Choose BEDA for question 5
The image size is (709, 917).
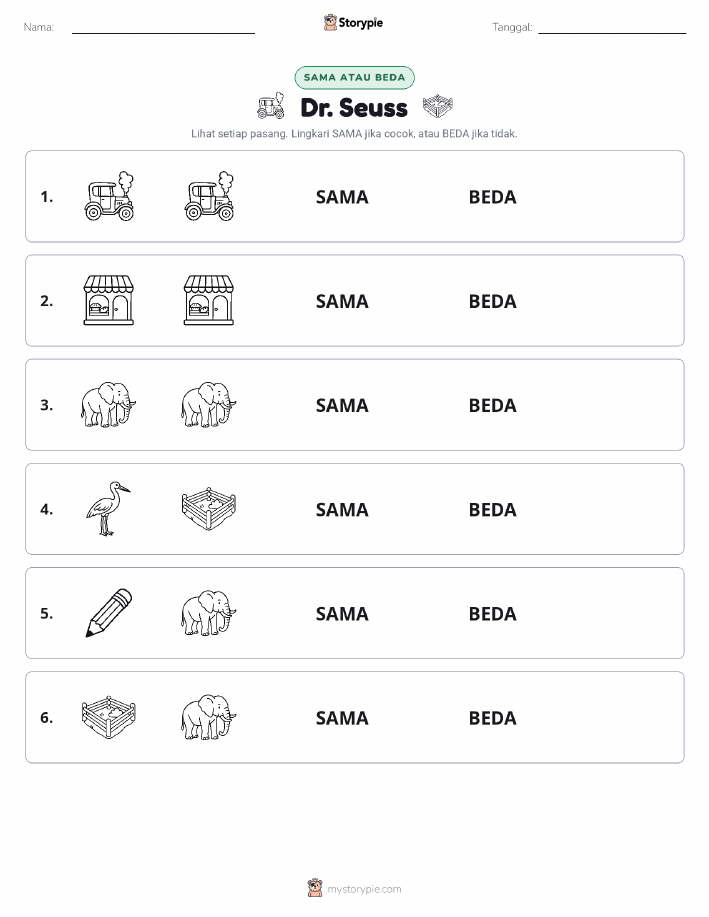493,613
